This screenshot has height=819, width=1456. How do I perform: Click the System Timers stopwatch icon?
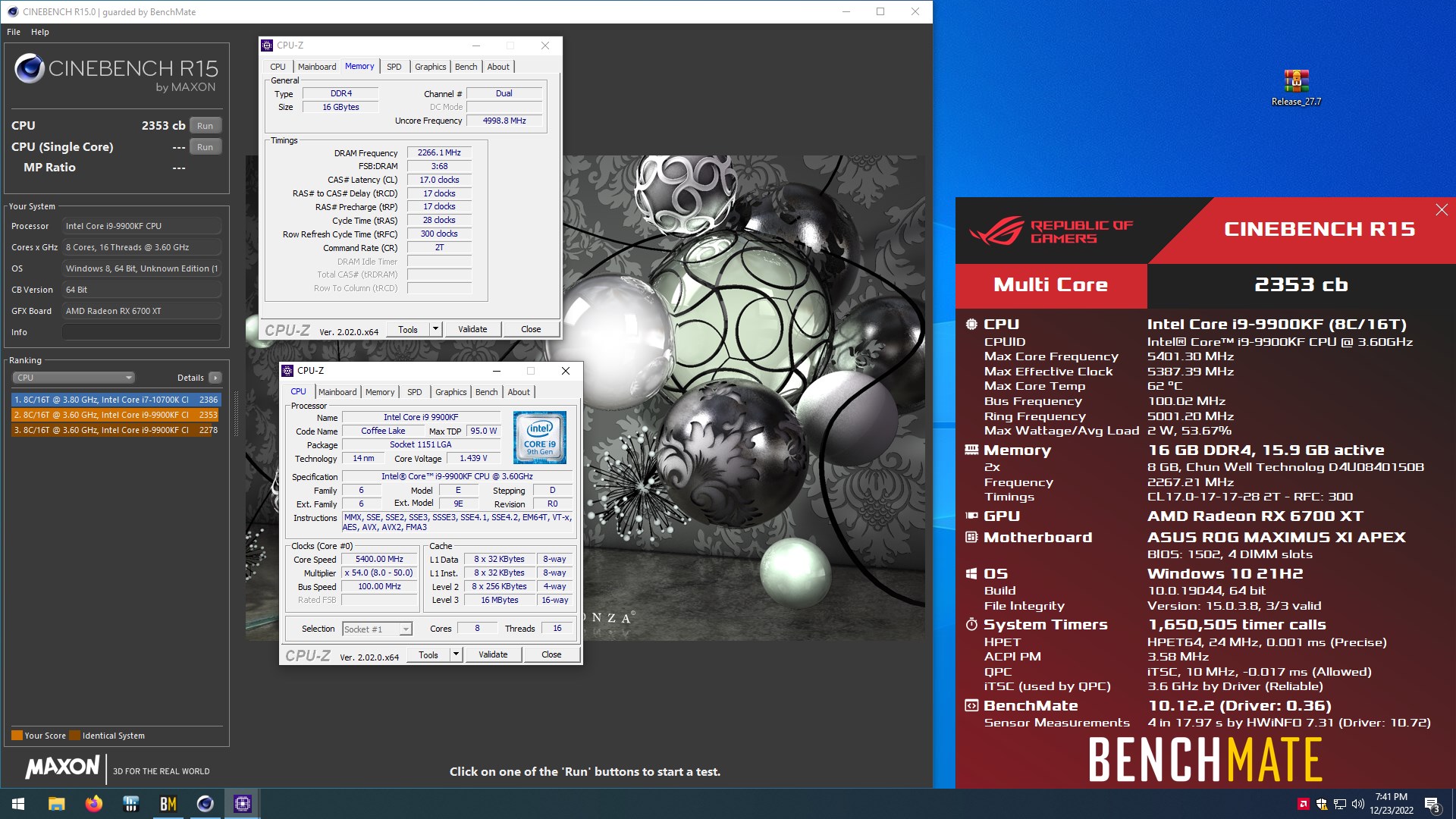971,625
